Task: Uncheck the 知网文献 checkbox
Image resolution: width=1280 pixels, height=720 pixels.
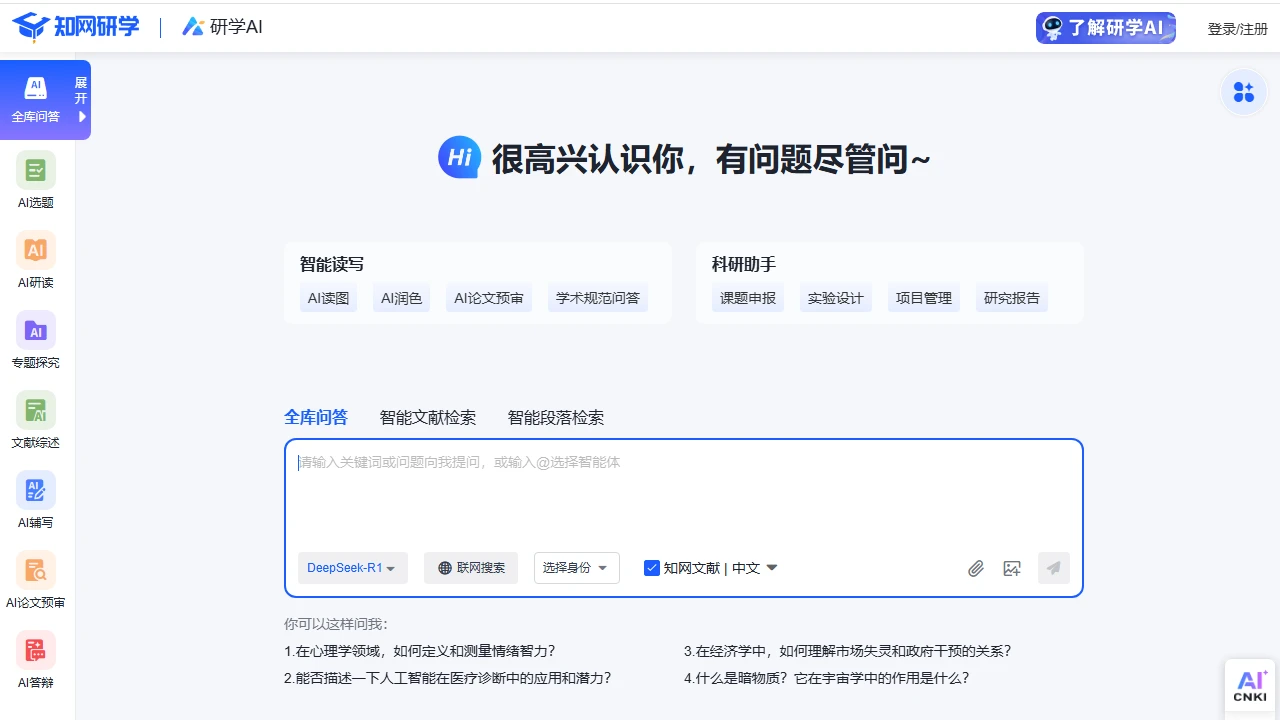Action: pos(651,567)
